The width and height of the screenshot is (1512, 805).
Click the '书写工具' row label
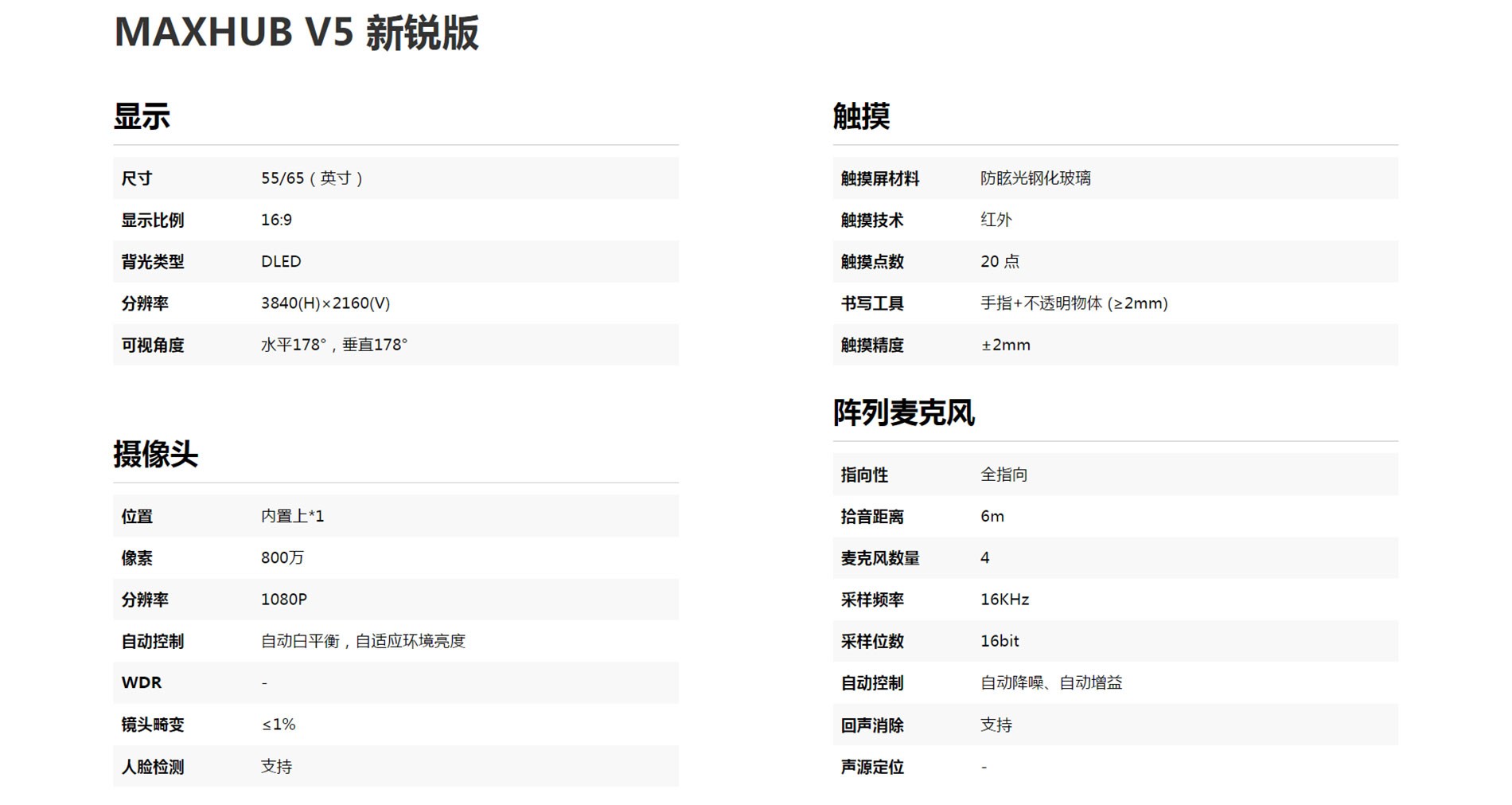point(872,303)
